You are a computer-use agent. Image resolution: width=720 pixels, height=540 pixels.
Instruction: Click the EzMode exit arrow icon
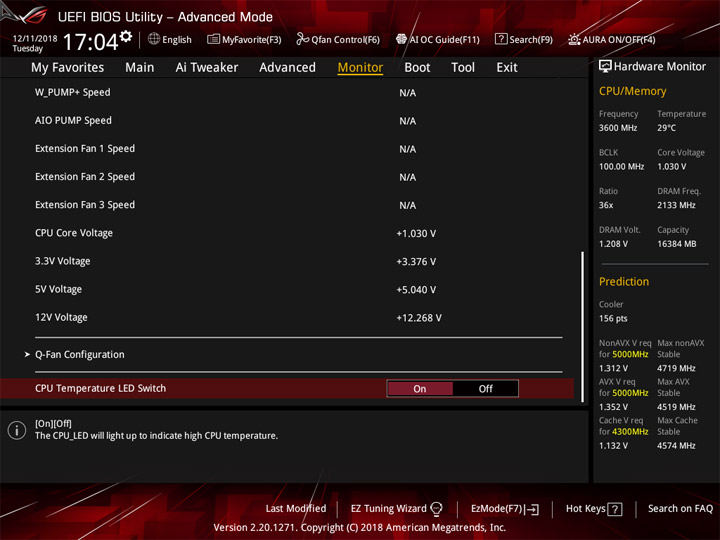pyautogui.click(x=532, y=509)
